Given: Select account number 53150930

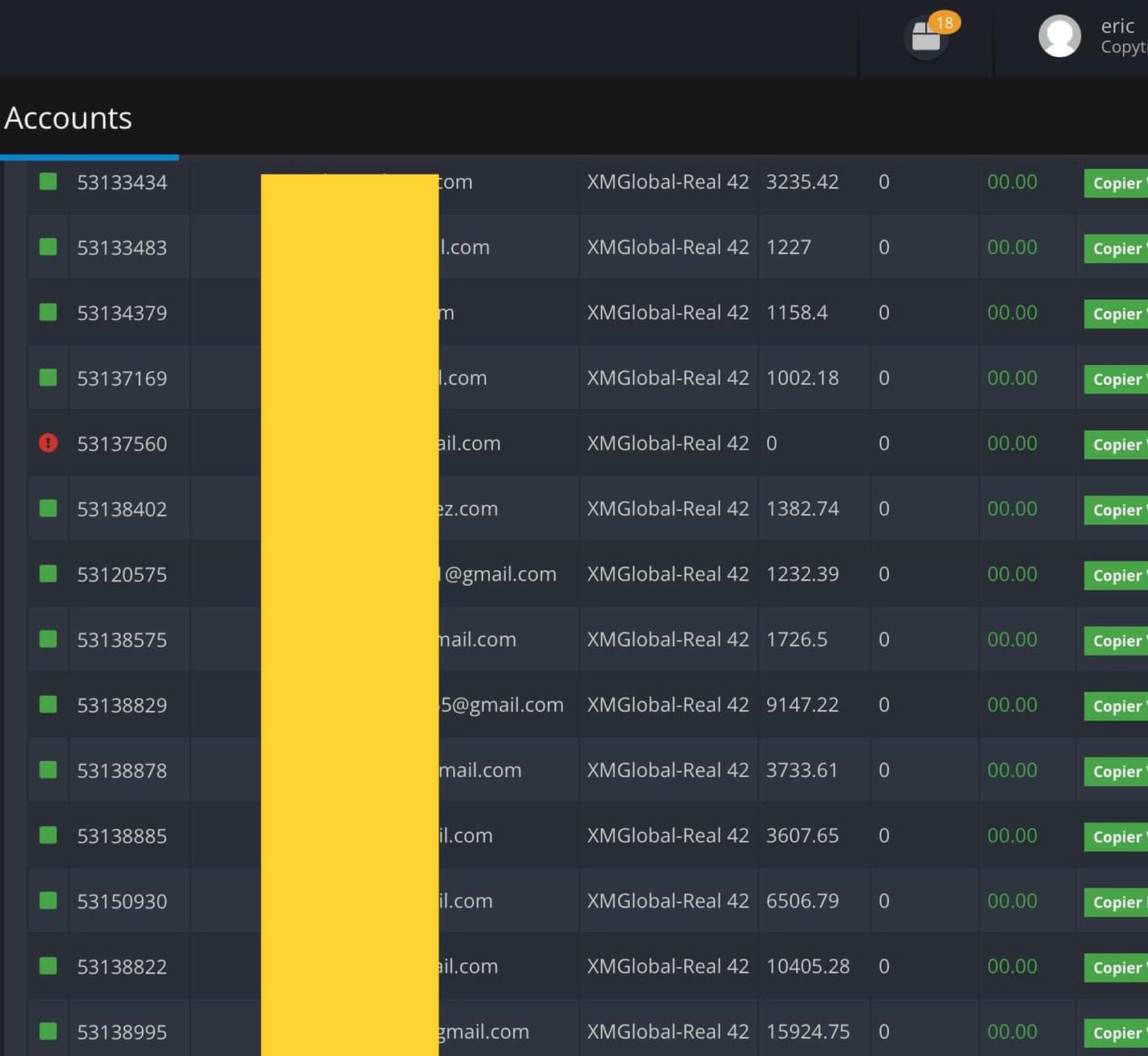Looking at the screenshot, I should pos(122,901).
